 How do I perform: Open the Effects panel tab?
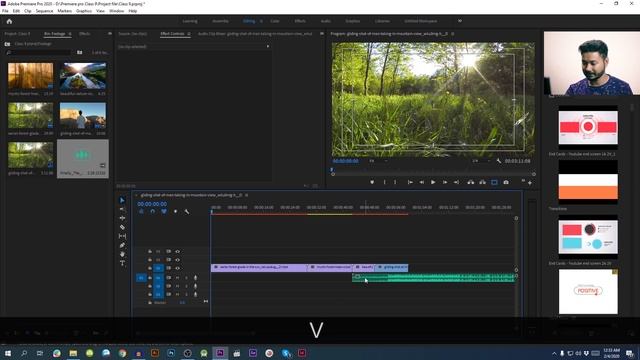coord(84,33)
